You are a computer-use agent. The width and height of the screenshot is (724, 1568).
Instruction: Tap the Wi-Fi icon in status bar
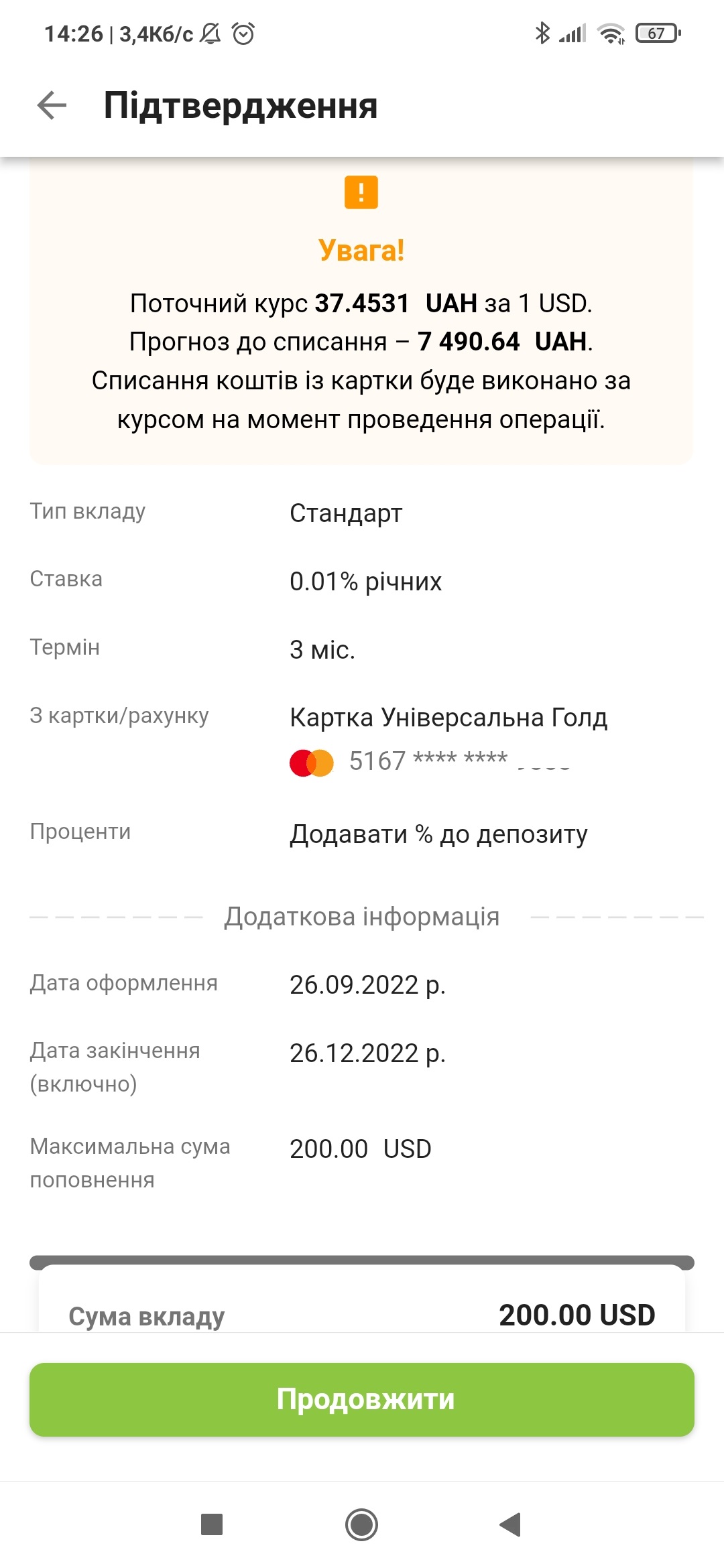click(611, 33)
